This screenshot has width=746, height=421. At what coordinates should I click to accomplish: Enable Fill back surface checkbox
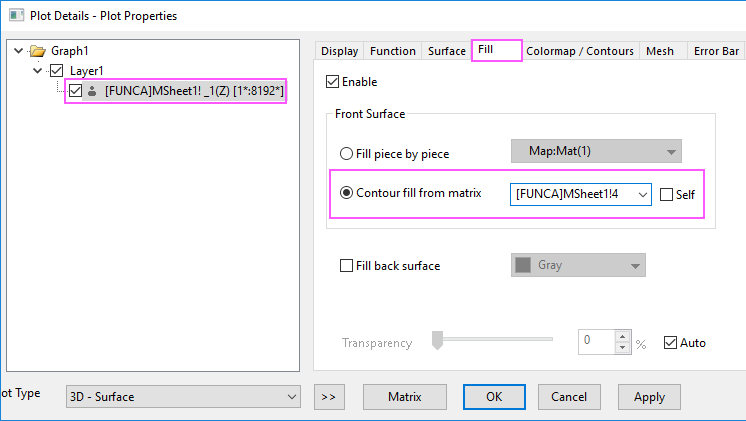(x=346, y=265)
